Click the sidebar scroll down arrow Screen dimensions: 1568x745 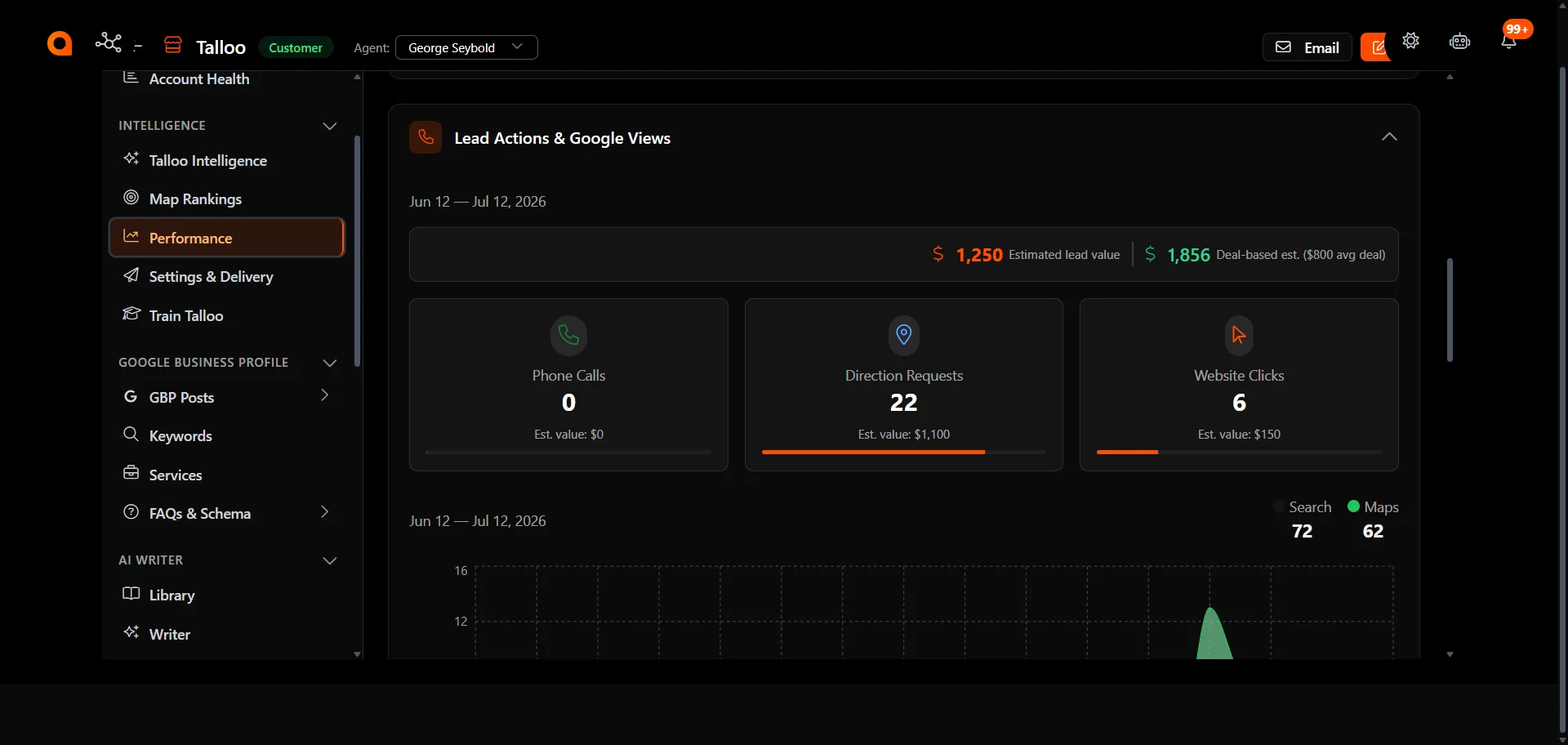357,654
